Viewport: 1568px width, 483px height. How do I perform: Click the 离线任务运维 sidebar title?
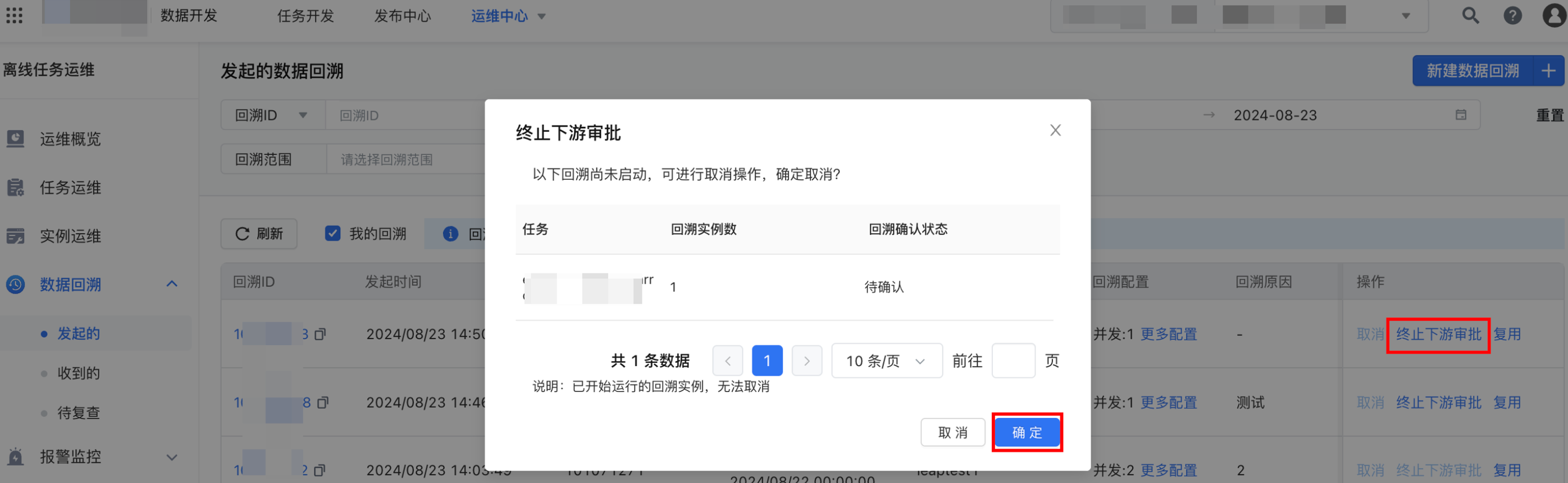pyautogui.click(x=49, y=70)
